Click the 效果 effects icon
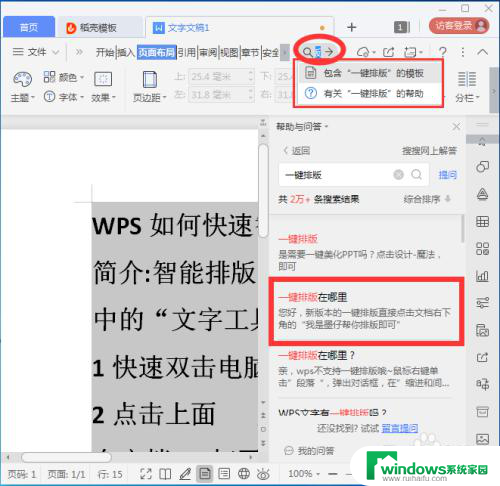The width and height of the screenshot is (500, 486). [x=103, y=79]
